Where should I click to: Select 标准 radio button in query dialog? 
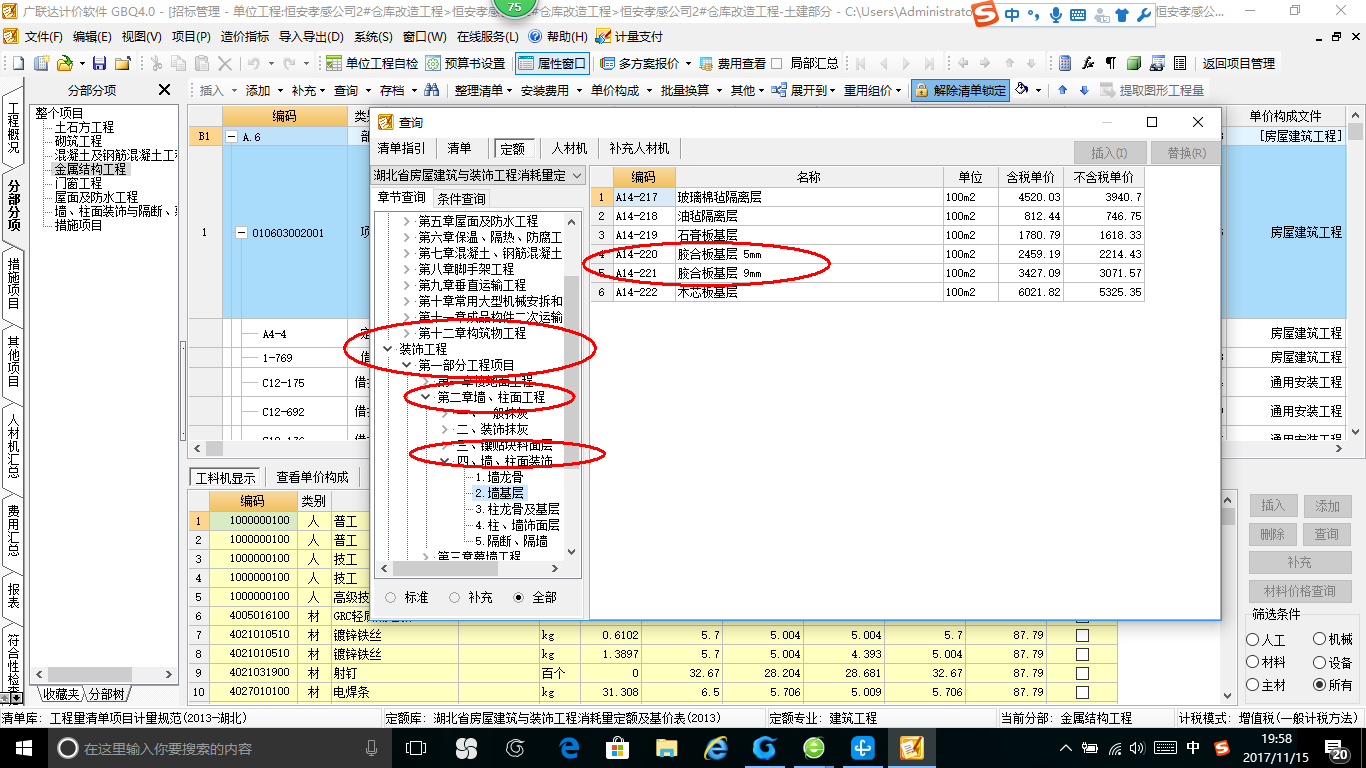[390, 597]
